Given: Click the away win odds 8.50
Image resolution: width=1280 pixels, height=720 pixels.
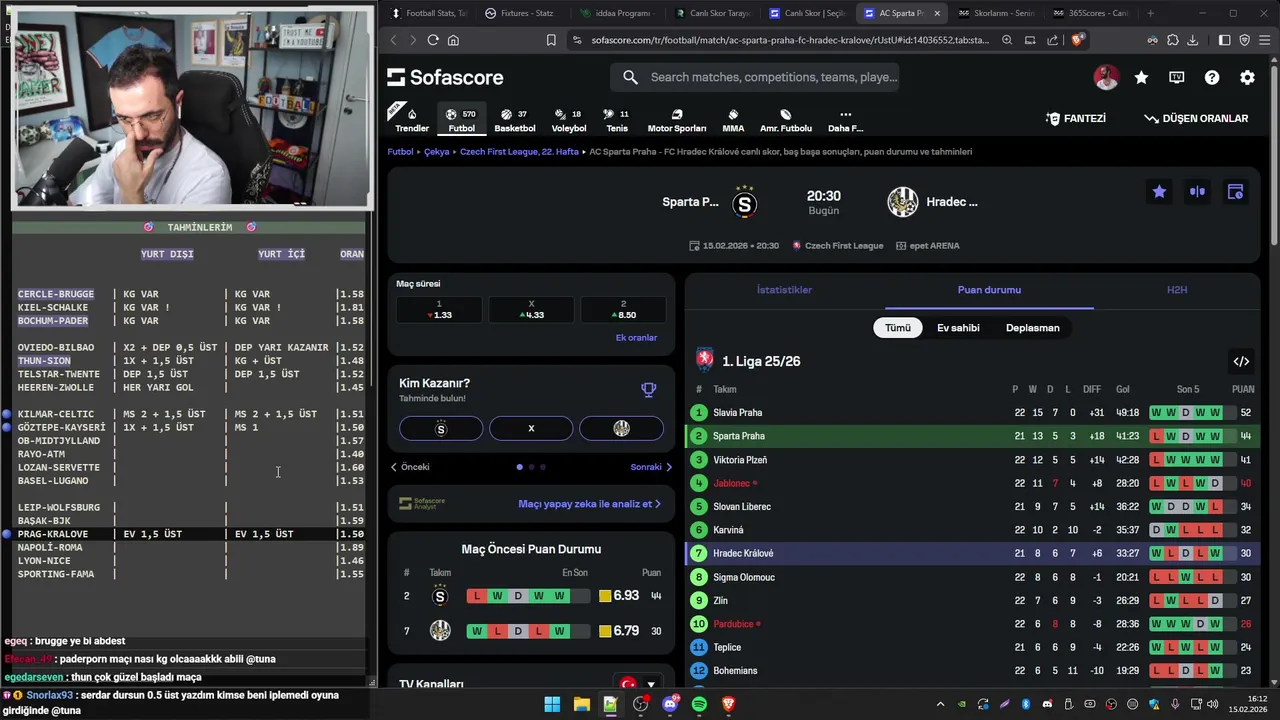Looking at the screenshot, I should pos(622,310).
